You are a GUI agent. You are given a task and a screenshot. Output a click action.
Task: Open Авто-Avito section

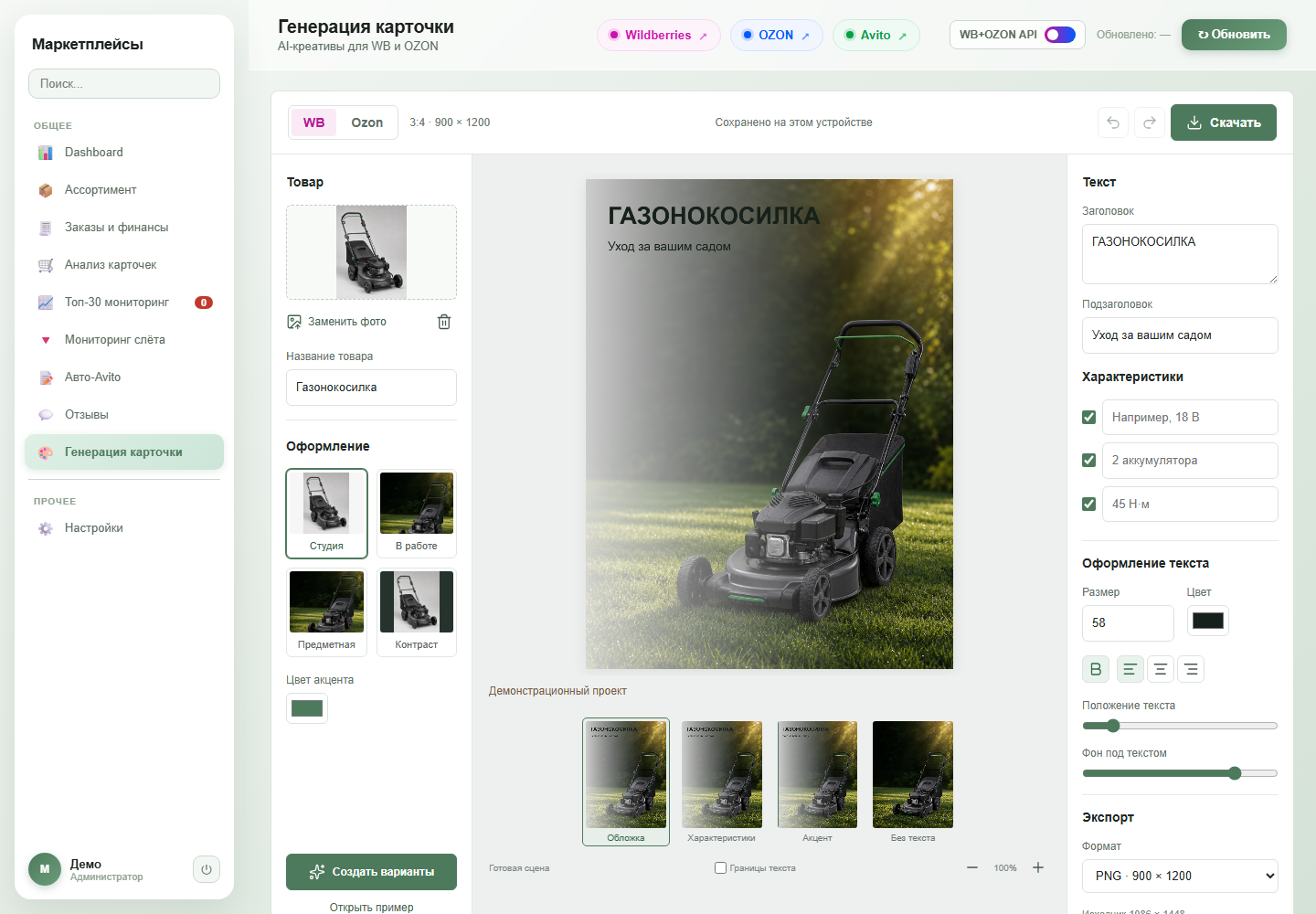pyautogui.click(x=124, y=377)
